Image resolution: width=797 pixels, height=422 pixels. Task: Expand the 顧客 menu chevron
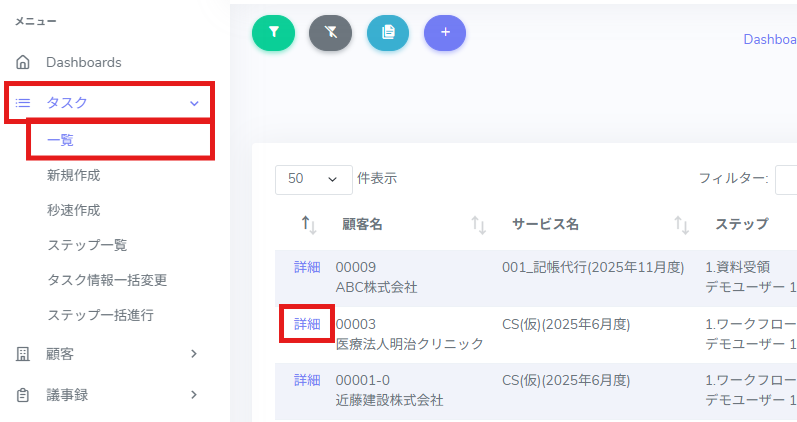194,353
